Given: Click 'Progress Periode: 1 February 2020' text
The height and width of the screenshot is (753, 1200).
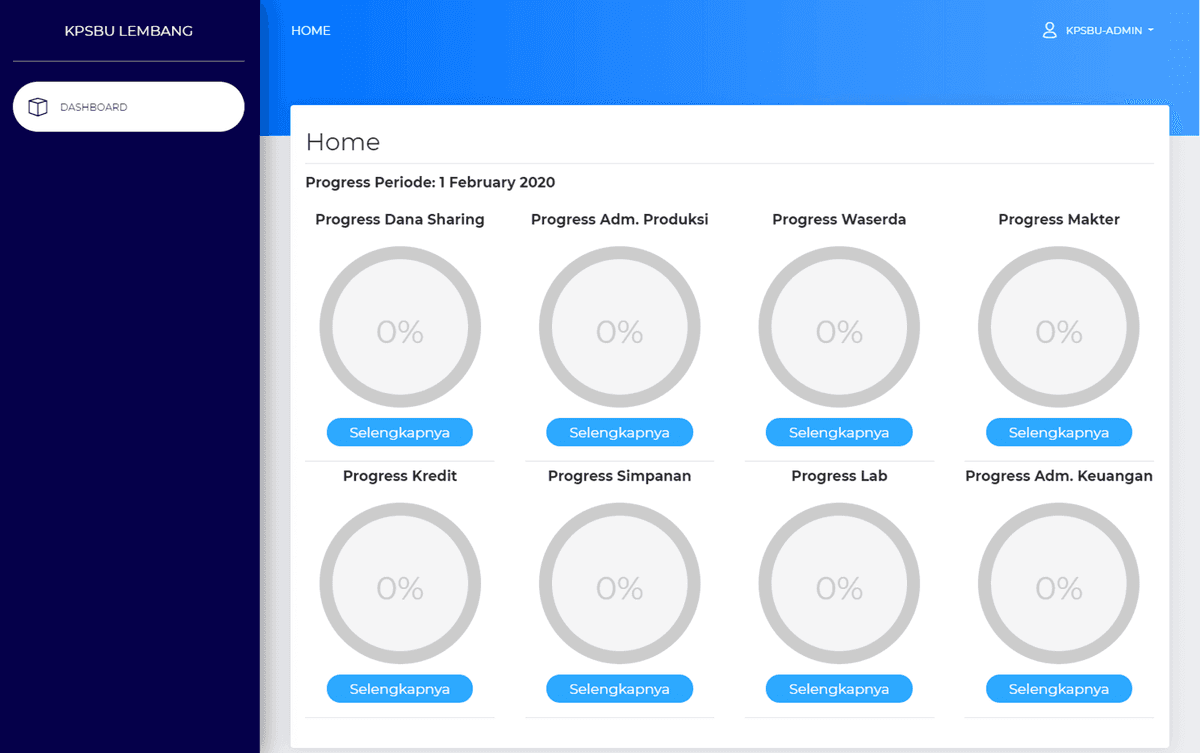Looking at the screenshot, I should point(430,182).
